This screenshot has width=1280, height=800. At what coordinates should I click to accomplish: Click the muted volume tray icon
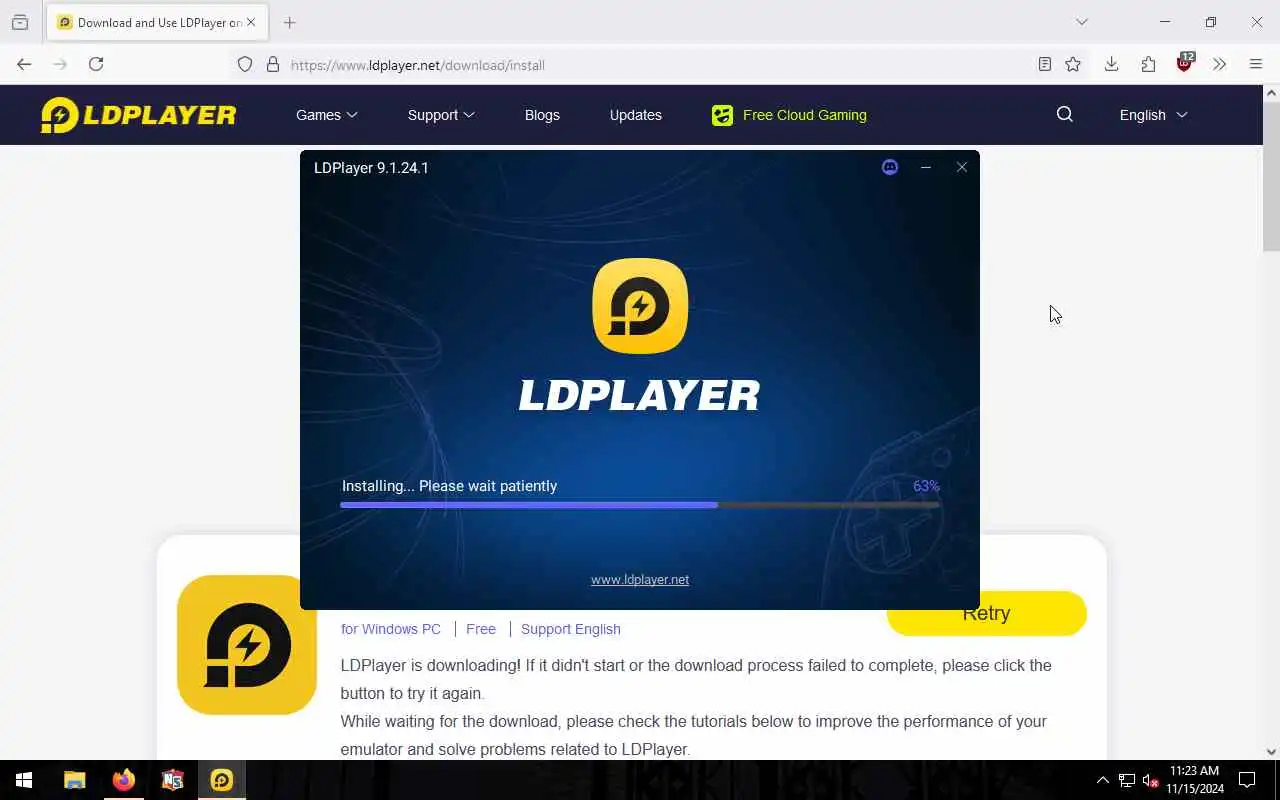pyautogui.click(x=1150, y=780)
